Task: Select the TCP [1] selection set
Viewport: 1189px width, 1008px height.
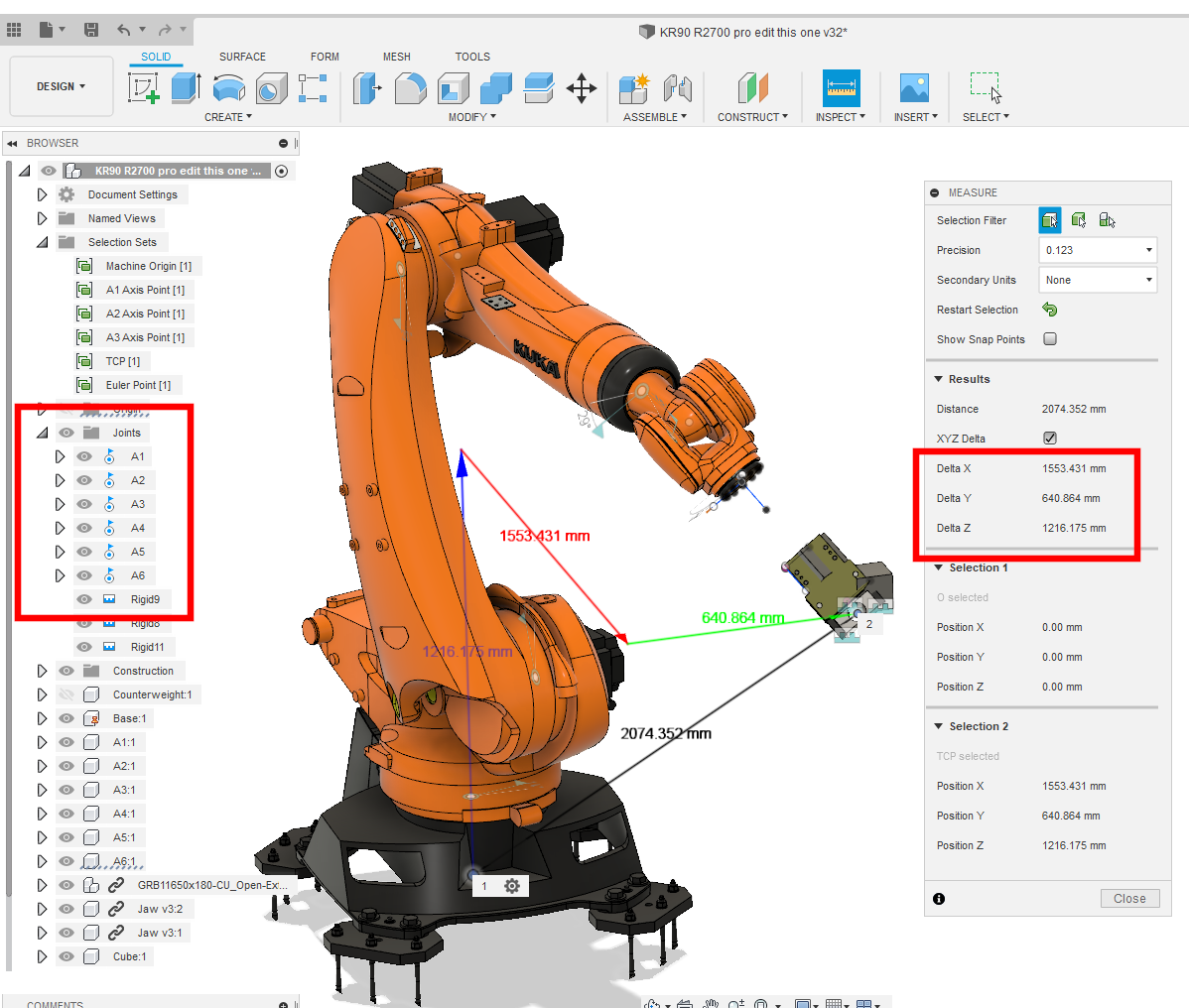Action: pos(123,361)
